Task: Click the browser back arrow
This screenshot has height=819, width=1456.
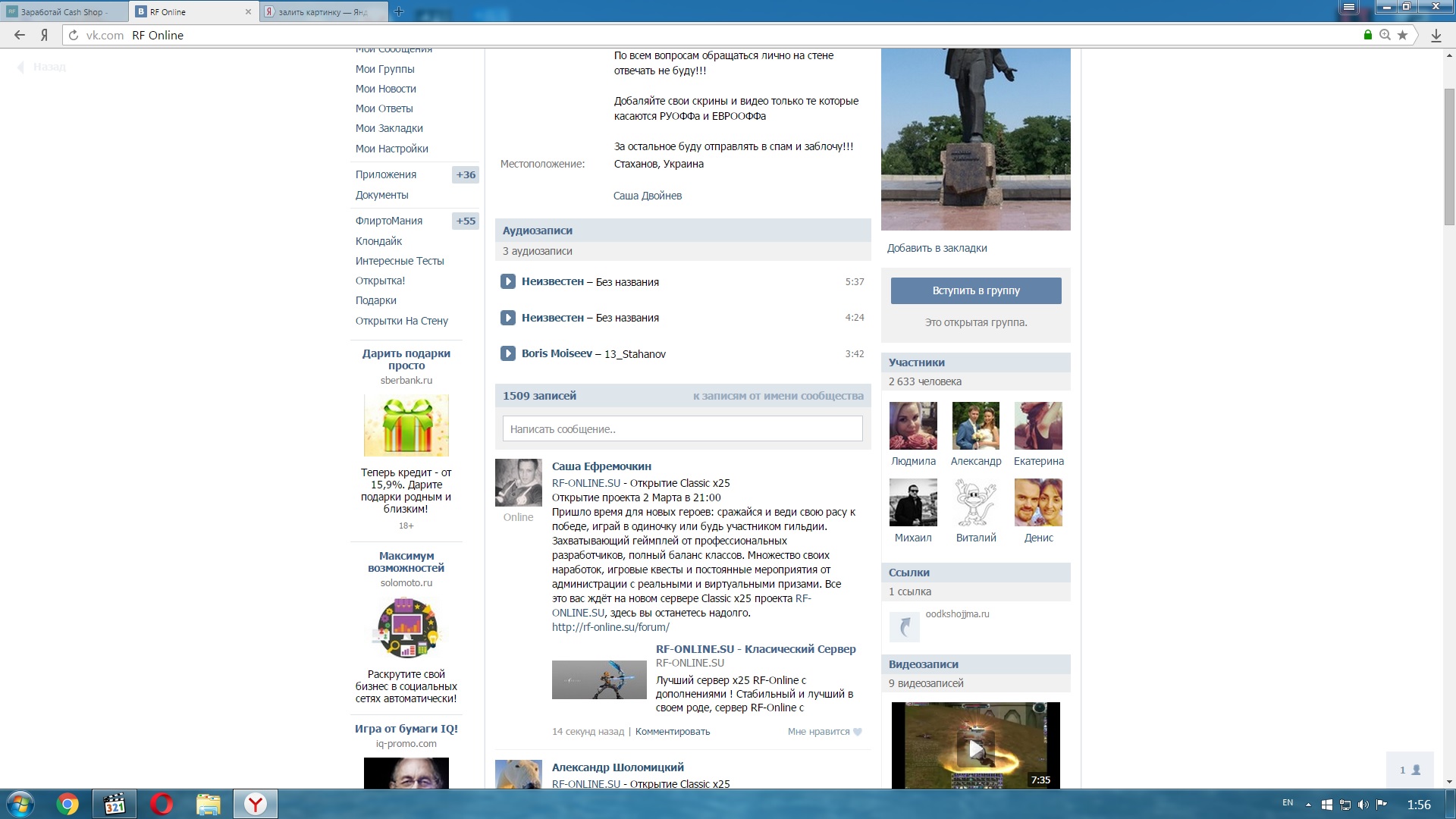Action: coord(20,35)
